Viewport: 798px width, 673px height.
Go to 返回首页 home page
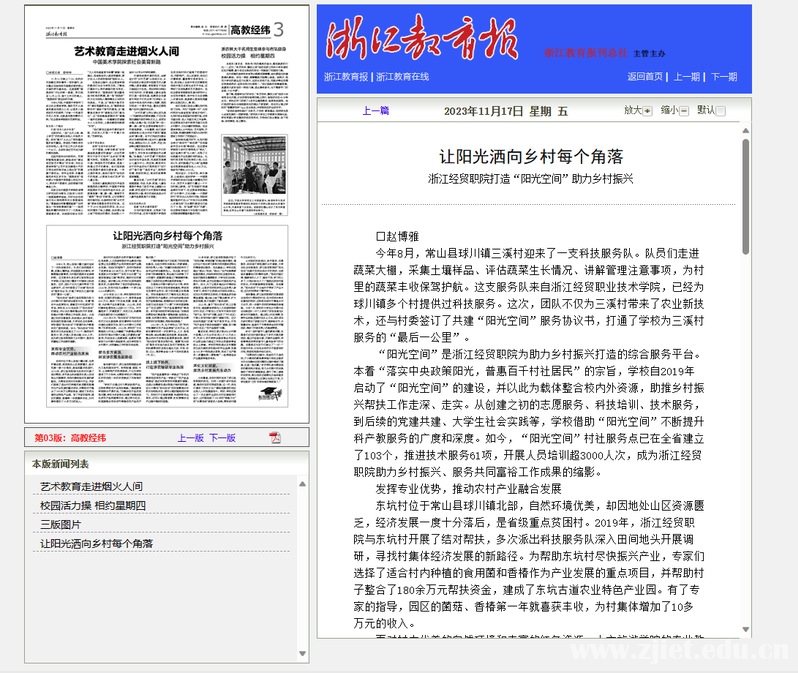pos(645,76)
